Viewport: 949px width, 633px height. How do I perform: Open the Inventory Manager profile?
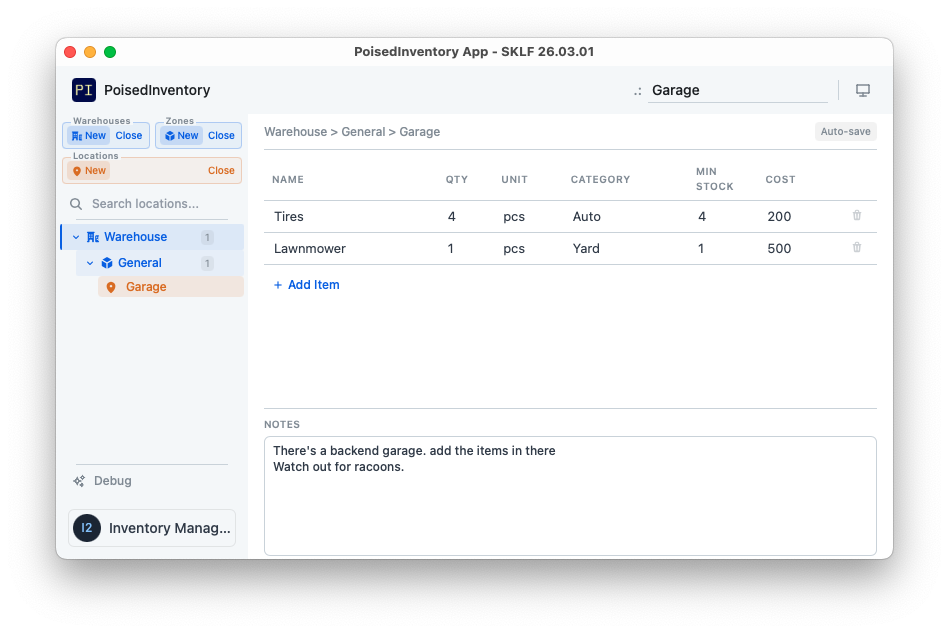click(x=152, y=528)
